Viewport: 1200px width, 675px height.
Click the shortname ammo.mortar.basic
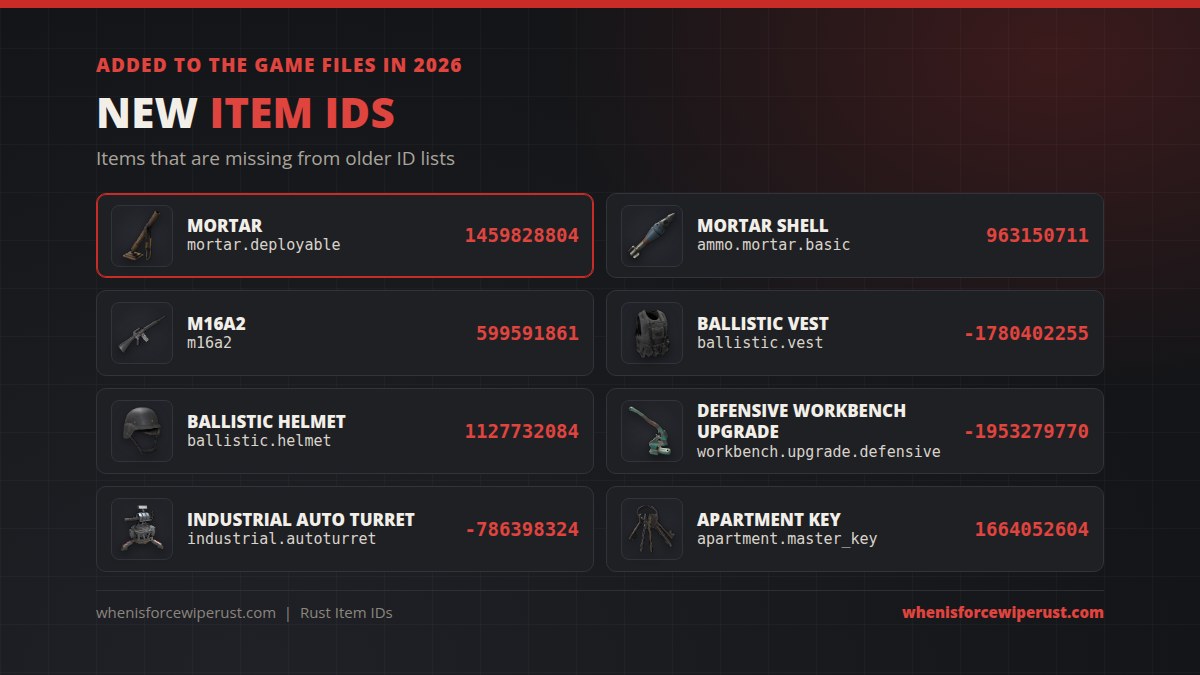point(774,245)
